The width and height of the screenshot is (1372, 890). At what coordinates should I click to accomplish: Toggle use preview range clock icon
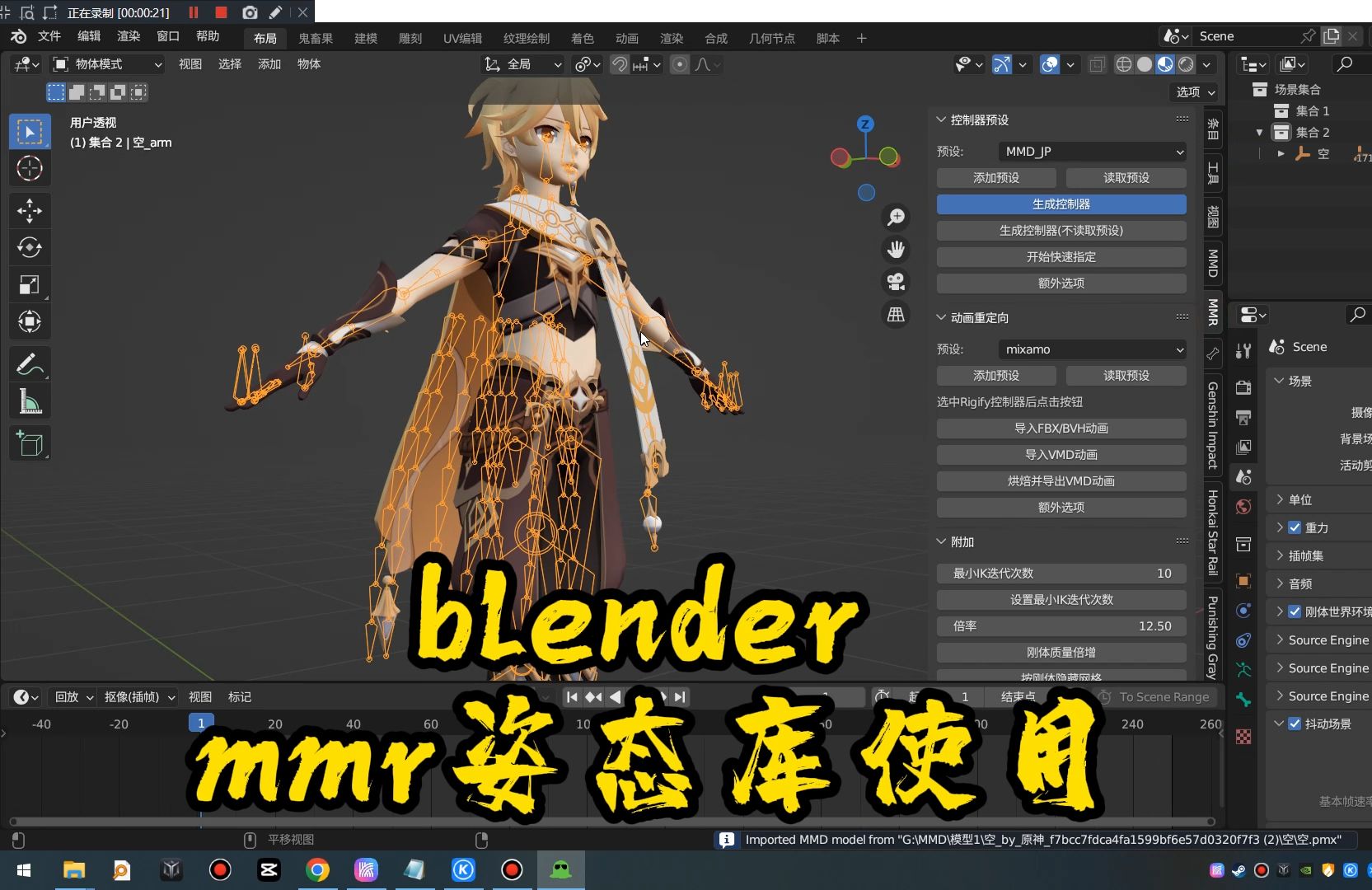tap(883, 696)
